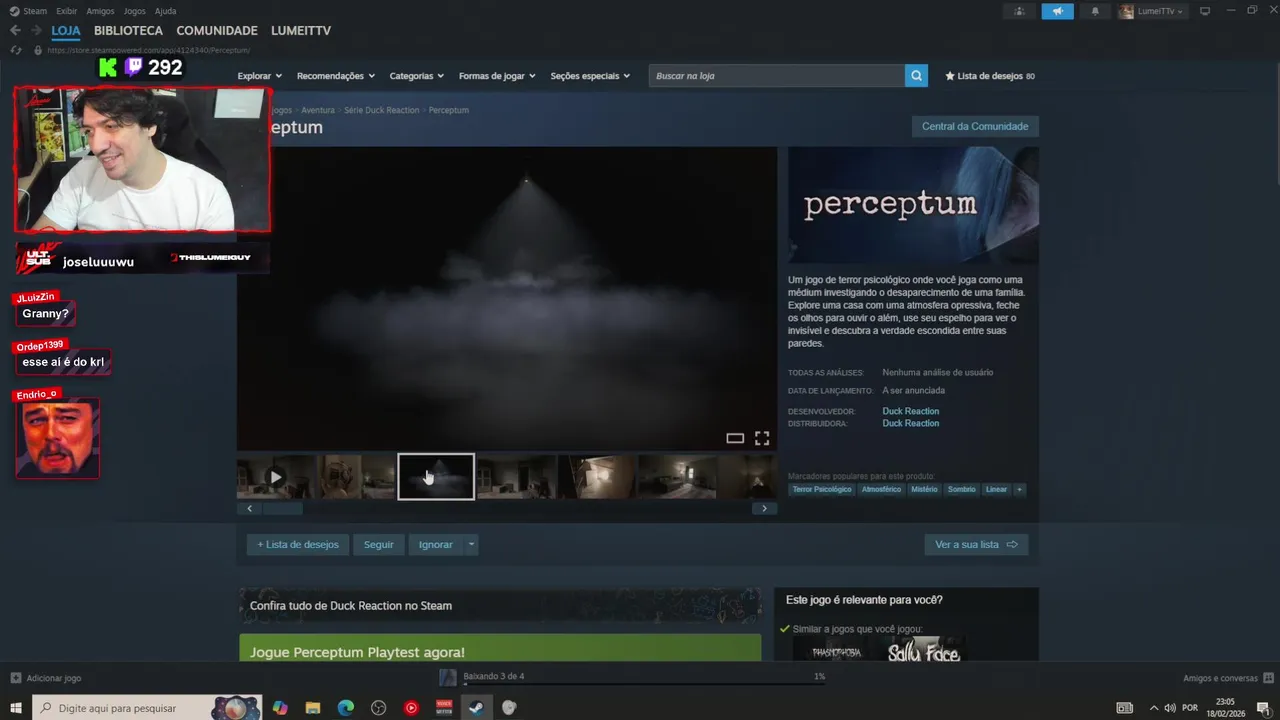Open the Jogos menu
This screenshot has width=1280, height=720.
pyautogui.click(x=135, y=11)
